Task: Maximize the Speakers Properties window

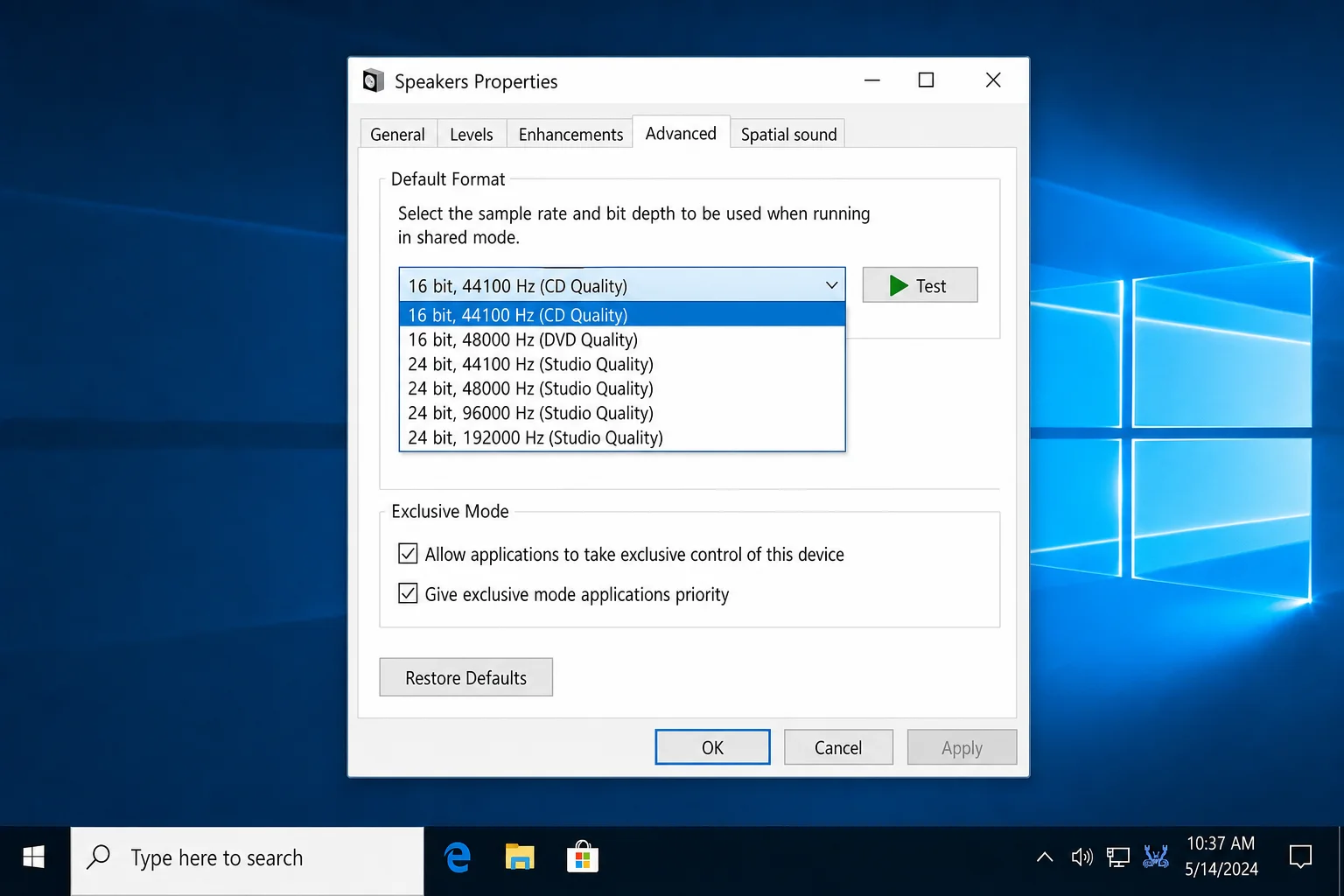Action: 926,80
